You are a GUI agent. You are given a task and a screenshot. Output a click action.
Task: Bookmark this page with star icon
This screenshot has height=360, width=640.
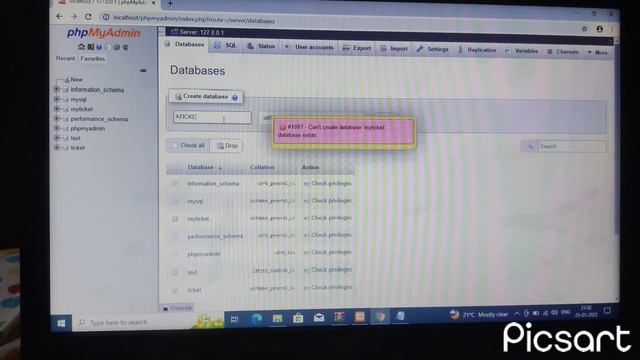click(x=584, y=29)
